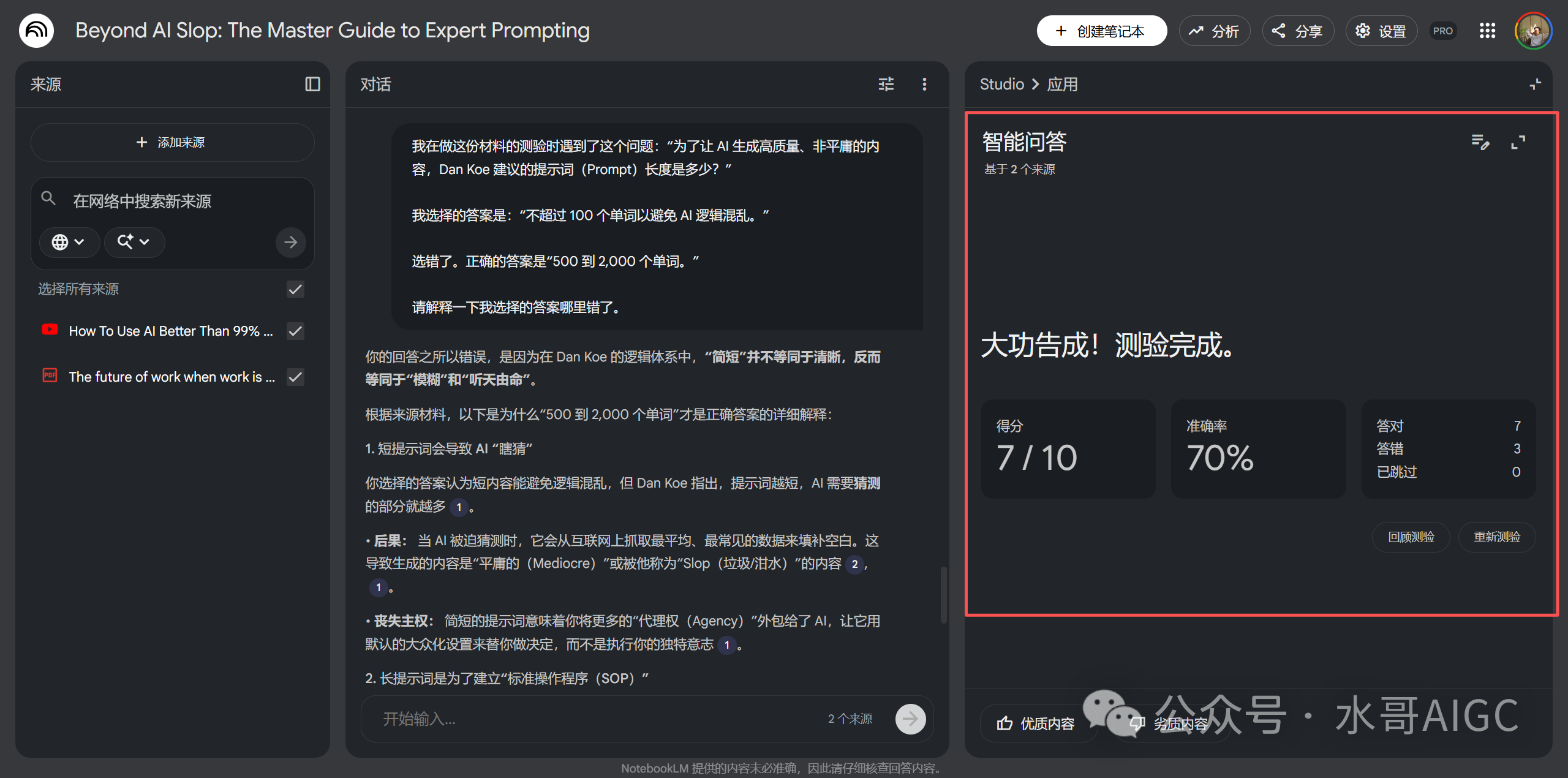Open the 设置 settings menu
This screenshot has height=778, width=1568.
tap(1381, 31)
